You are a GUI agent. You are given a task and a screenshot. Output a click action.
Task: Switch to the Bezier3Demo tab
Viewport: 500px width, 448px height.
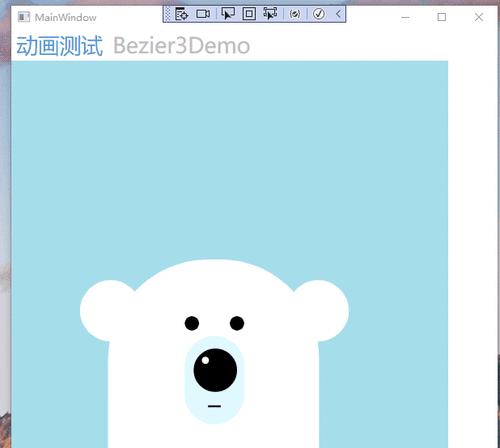[x=182, y=46]
